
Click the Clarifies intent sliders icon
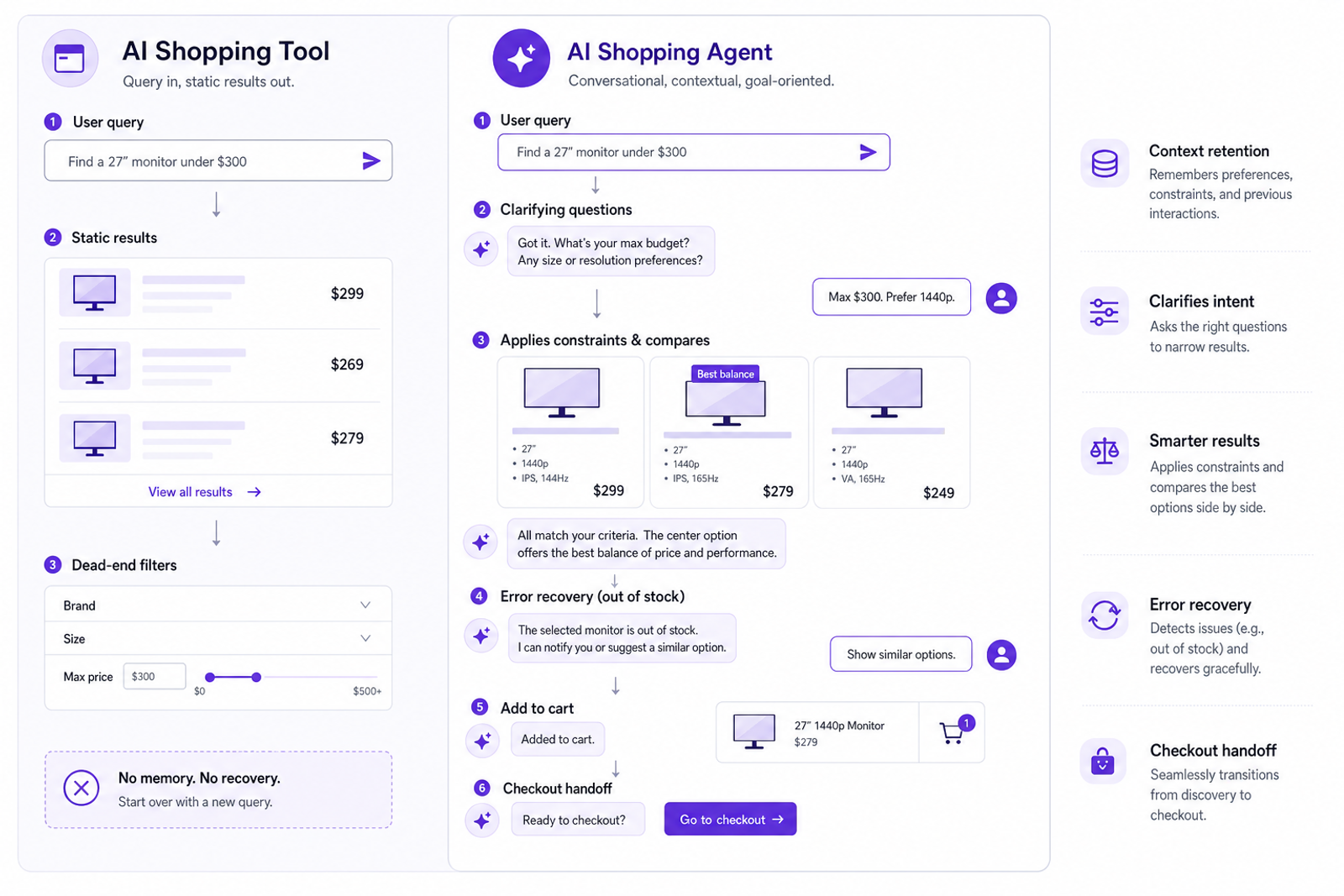coord(1105,312)
